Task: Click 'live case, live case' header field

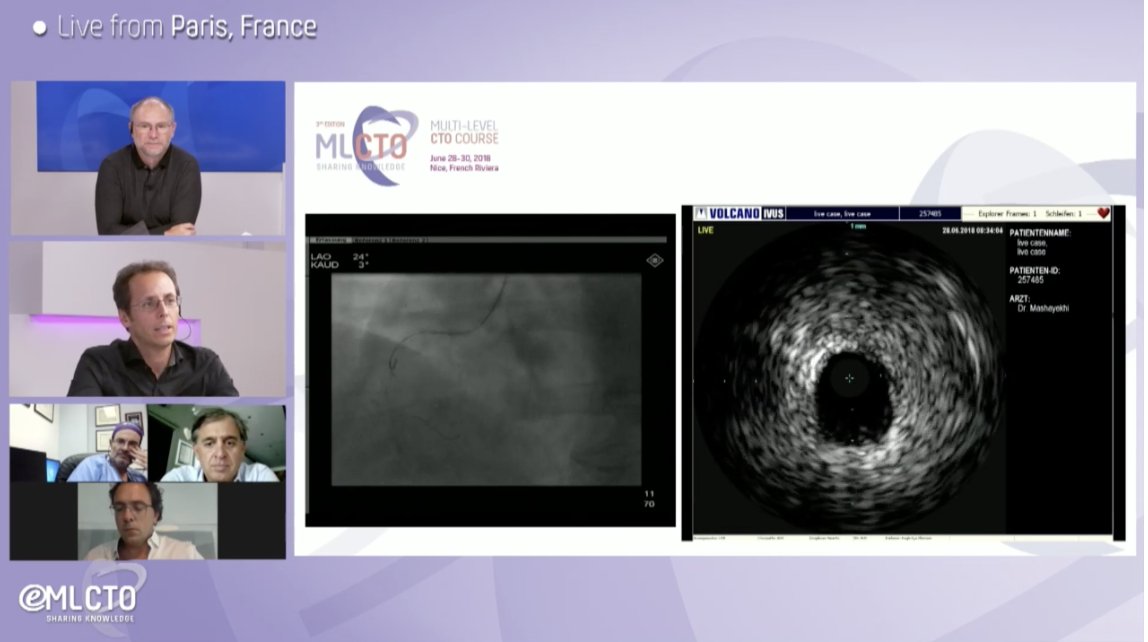Action: pyautogui.click(x=842, y=214)
